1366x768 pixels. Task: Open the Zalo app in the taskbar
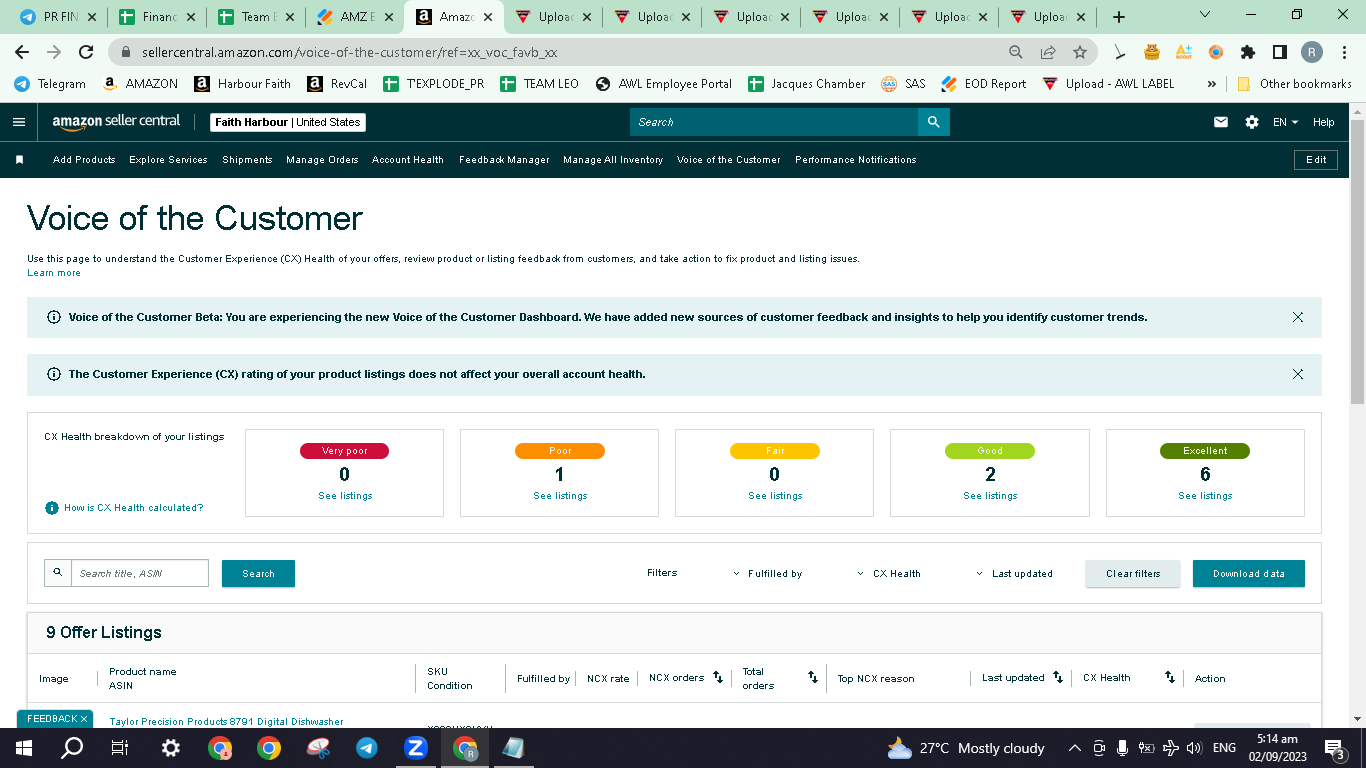coord(416,748)
